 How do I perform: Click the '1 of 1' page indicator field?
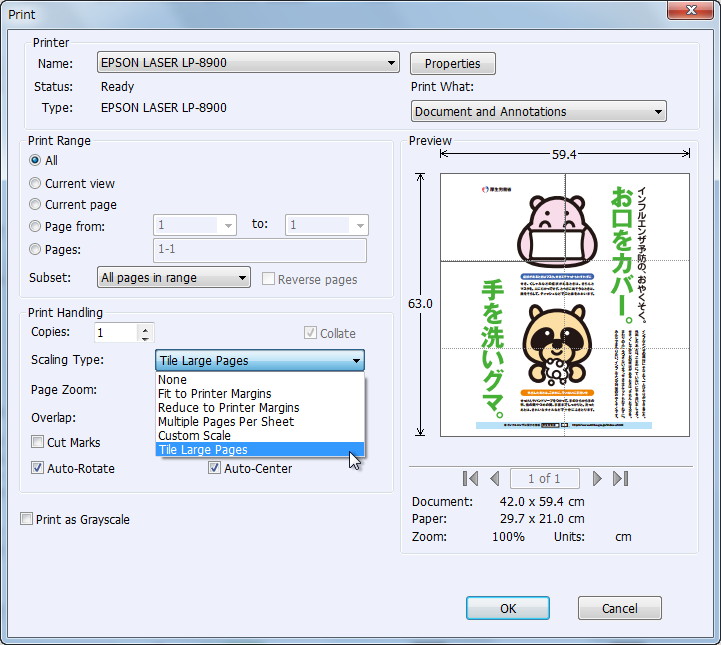[x=544, y=479]
